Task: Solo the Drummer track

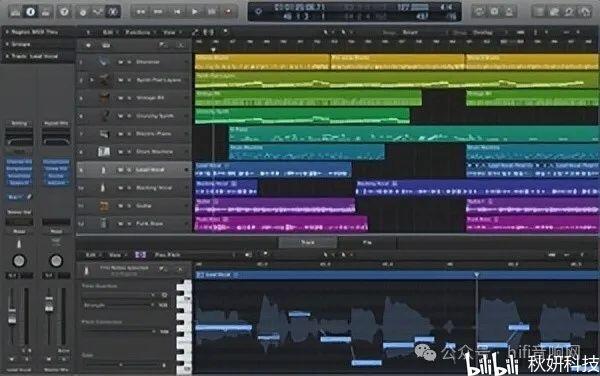Action: pyautogui.click(x=129, y=62)
